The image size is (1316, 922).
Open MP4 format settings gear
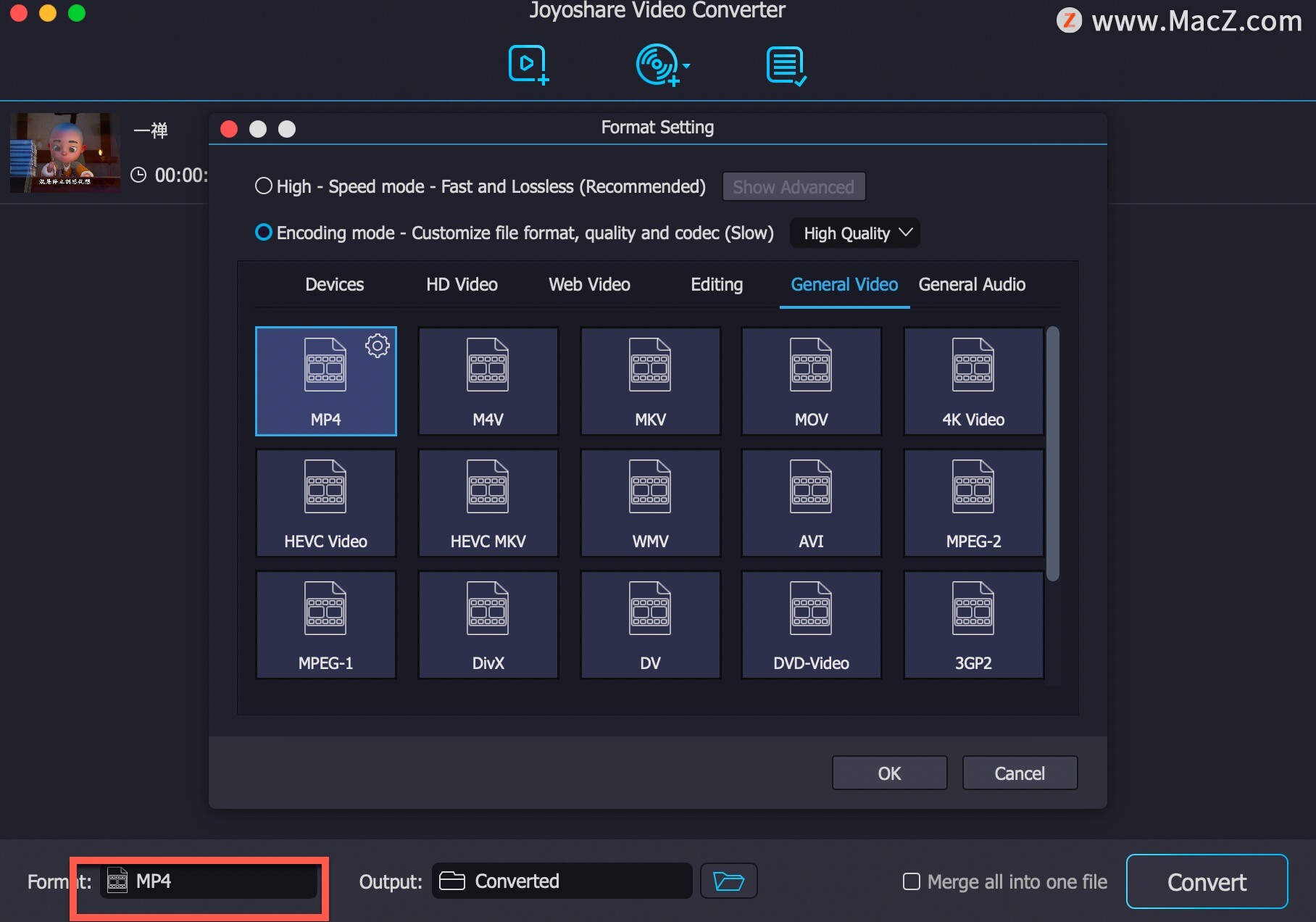coord(378,346)
